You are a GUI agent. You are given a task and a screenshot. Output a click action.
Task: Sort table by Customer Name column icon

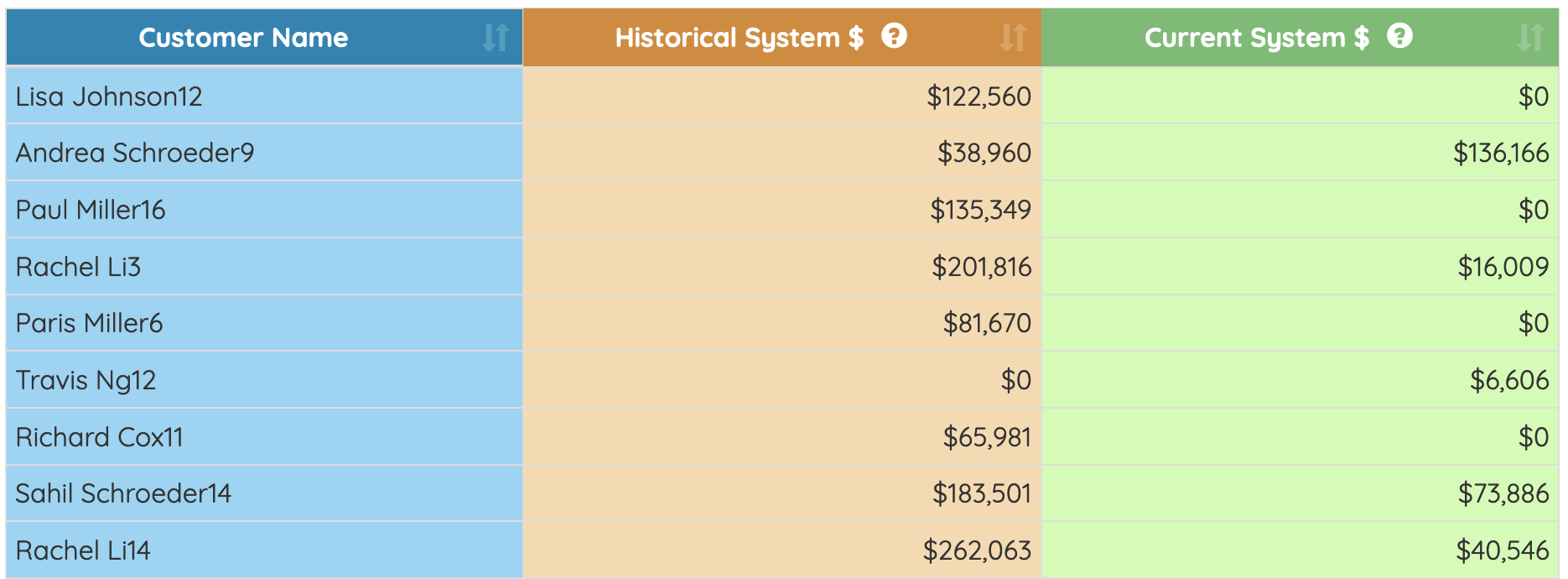pyautogui.click(x=496, y=38)
